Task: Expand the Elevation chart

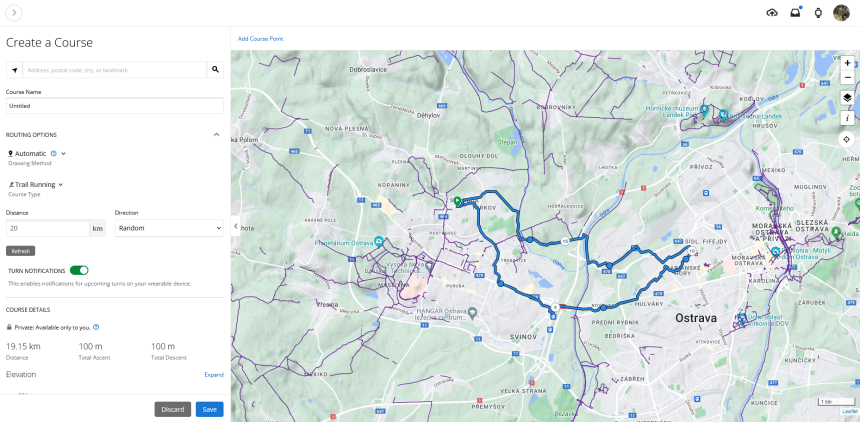Action: coord(214,374)
